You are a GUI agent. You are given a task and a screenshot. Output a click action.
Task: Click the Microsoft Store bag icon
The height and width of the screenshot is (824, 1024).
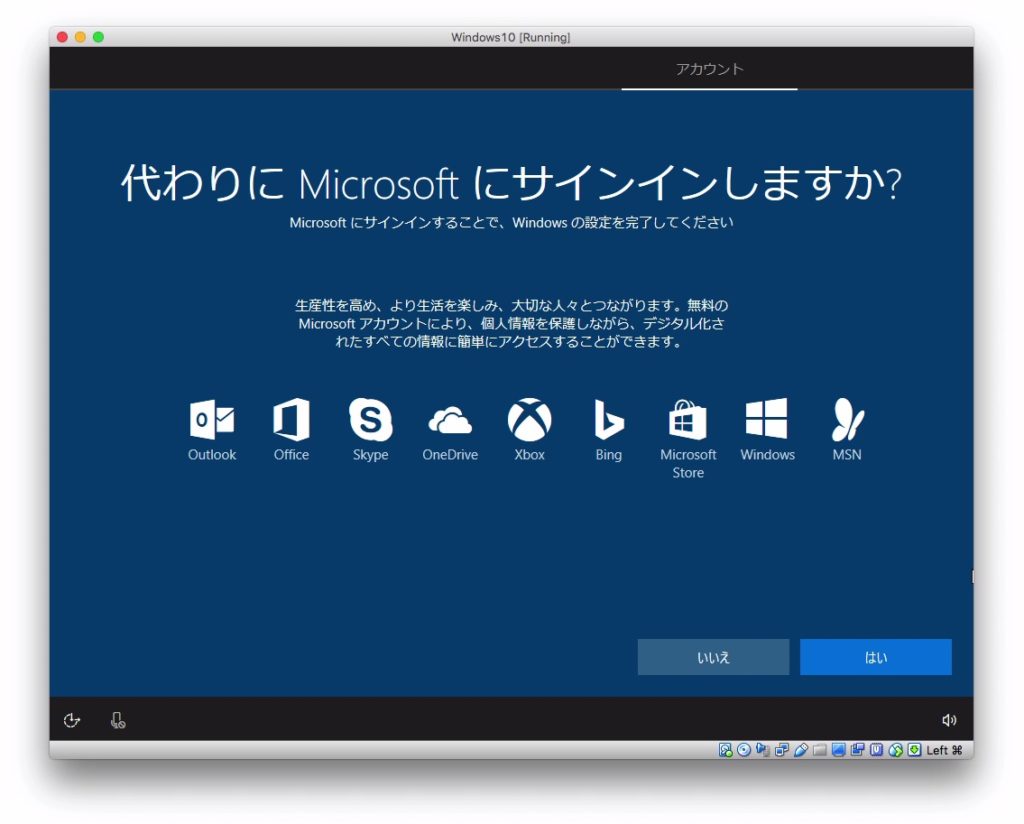click(x=688, y=419)
